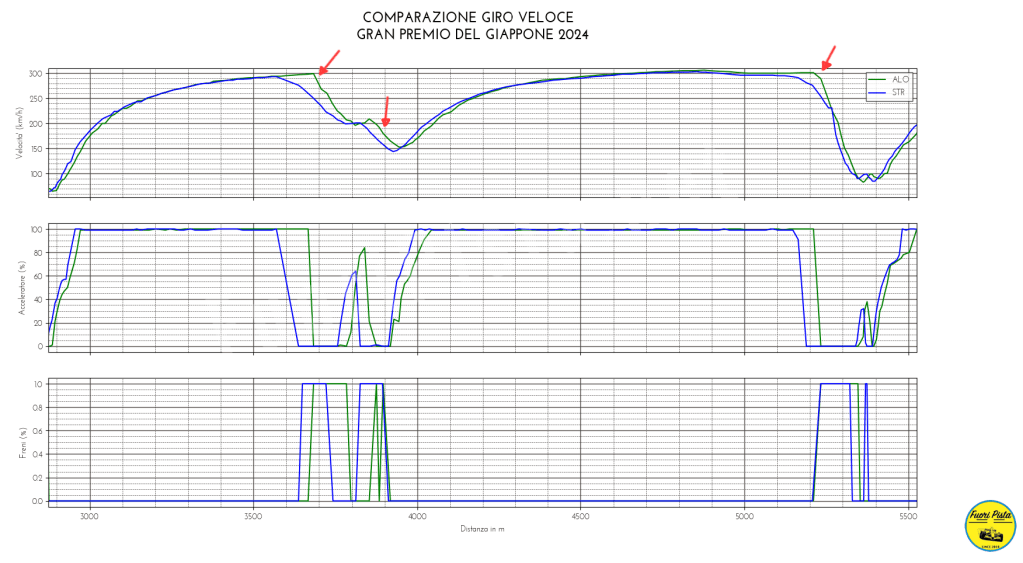This screenshot has height=563, width=1023.
Task: Click the STR legend label
Action: (902, 91)
